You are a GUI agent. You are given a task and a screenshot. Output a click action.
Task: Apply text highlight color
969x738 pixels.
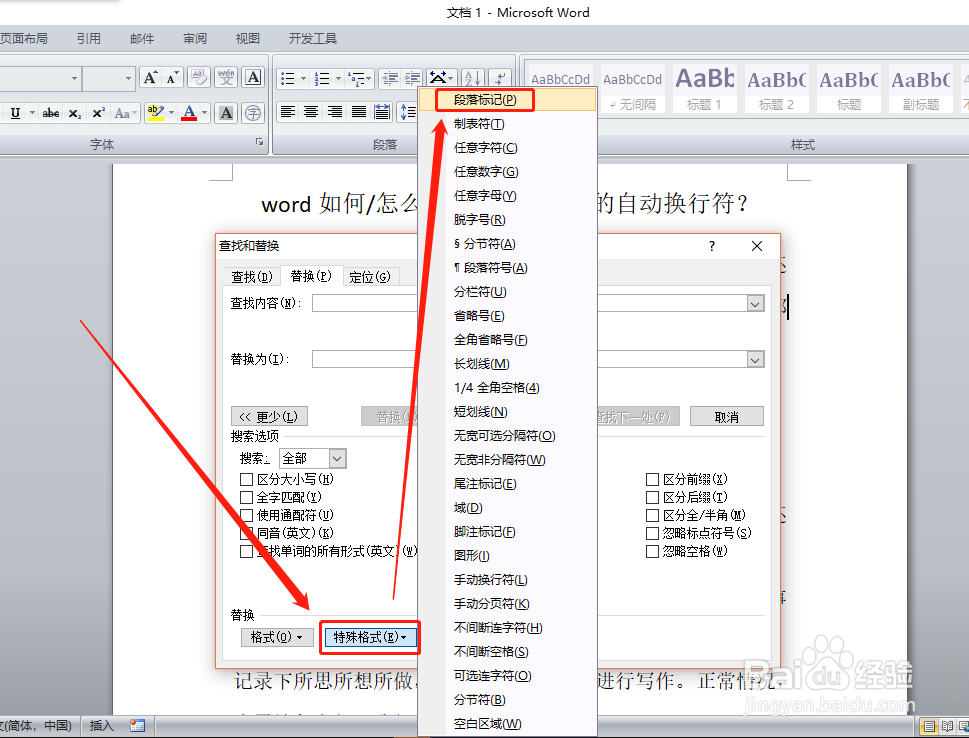(155, 112)
